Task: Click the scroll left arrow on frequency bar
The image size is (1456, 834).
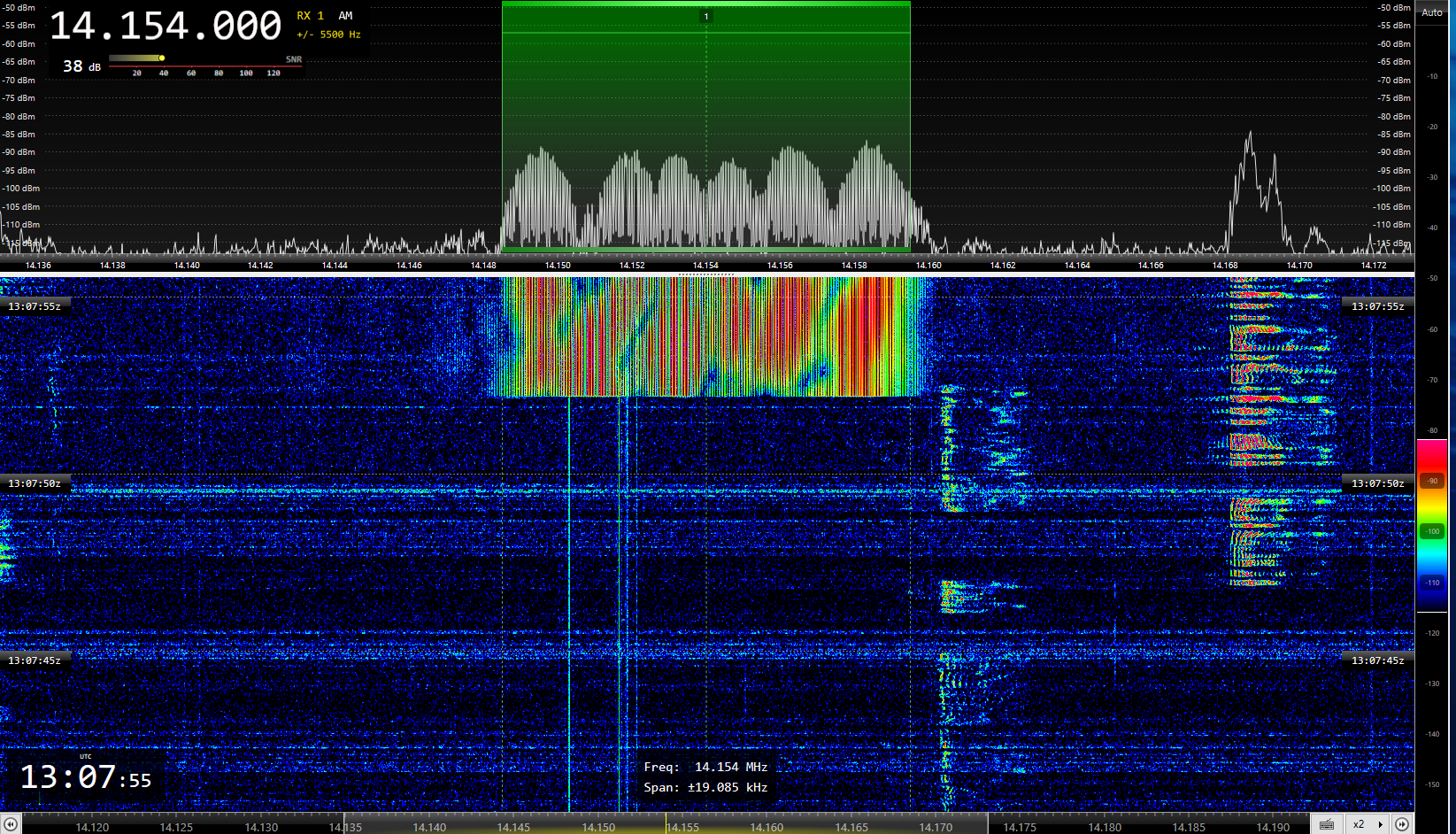Action: (x=11, y=824)
